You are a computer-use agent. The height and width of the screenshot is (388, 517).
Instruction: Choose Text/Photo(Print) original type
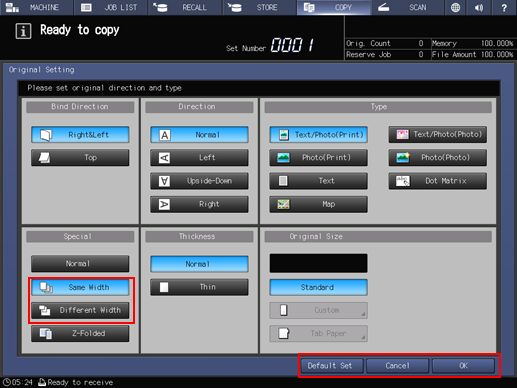319,135
